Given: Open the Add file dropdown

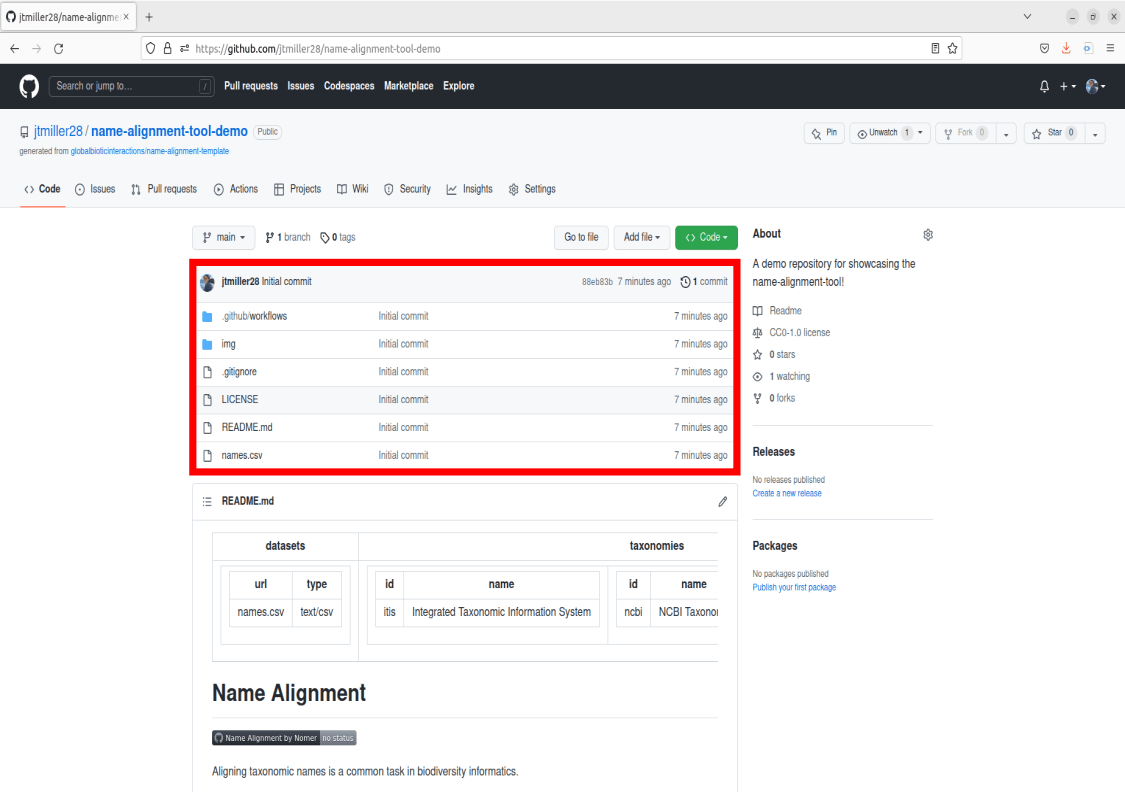Looking at the screenshot, I should (x=641, y=237).
